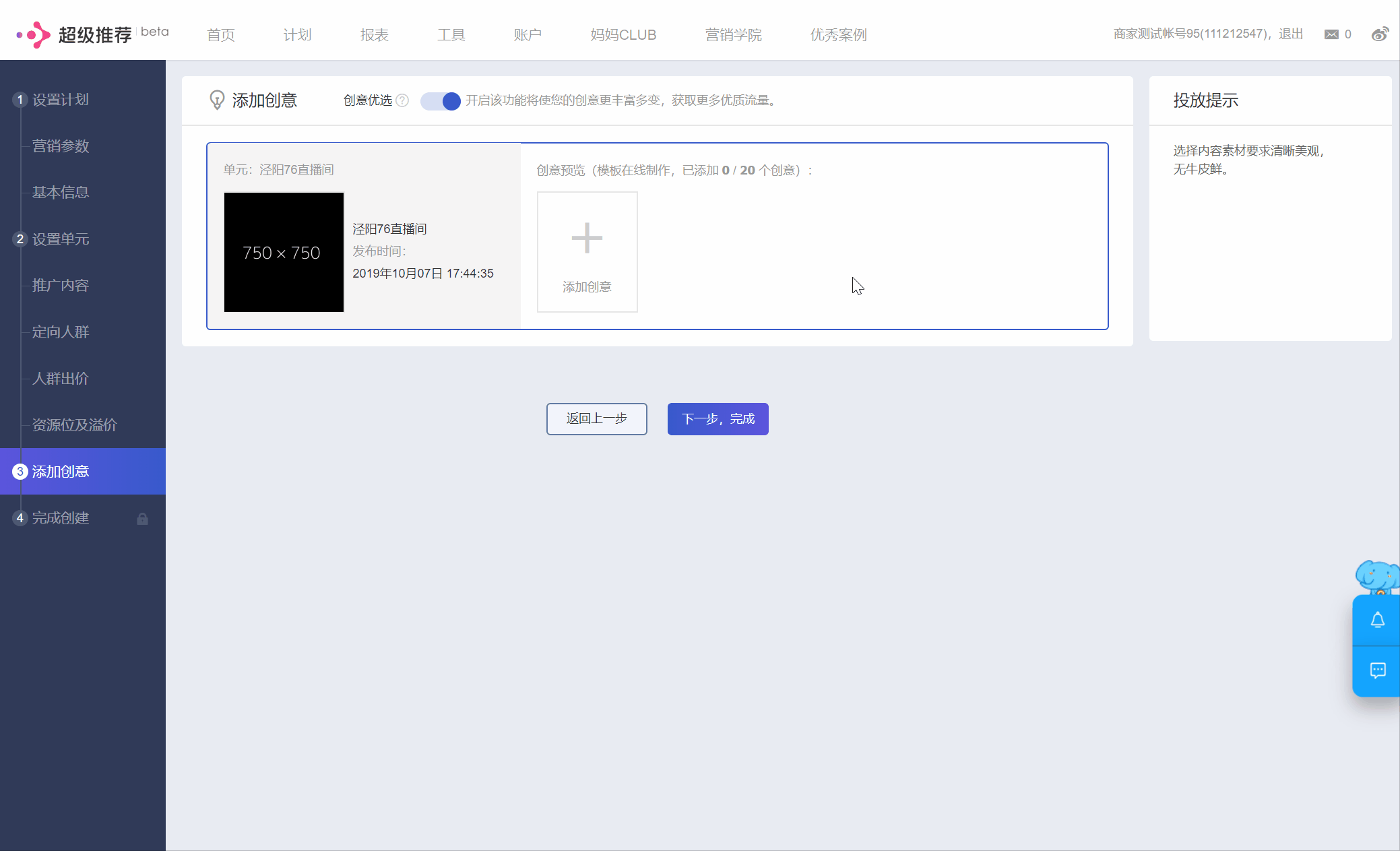Click the 超级推荐 logo icon
Viewport: 1400px width, 851px height.
coord(35,34)
